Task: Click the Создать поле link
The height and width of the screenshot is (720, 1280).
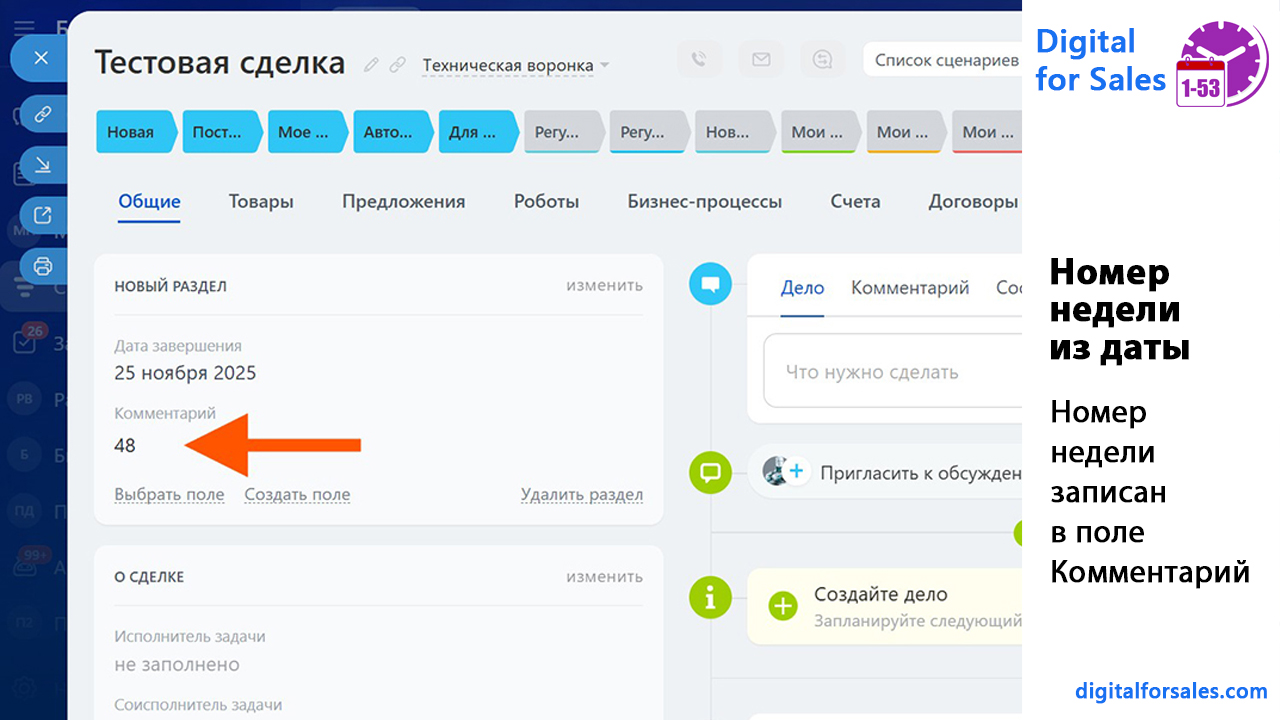Action: pos(297,494)
